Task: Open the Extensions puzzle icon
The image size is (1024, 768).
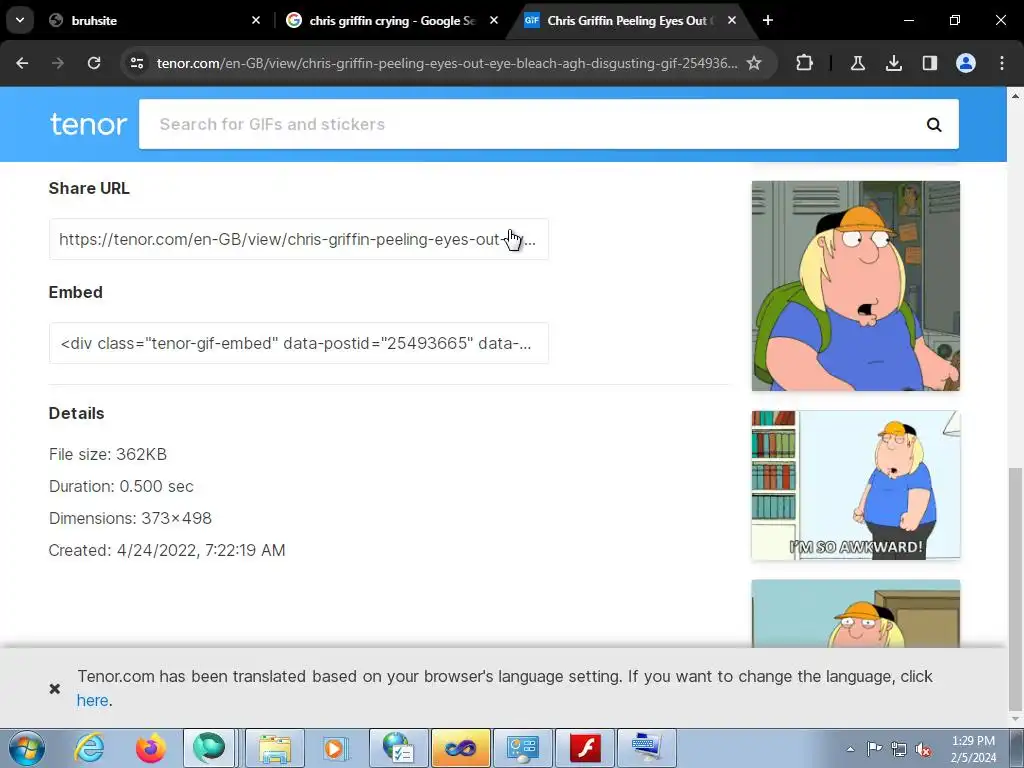Action: (x=805, y=63)
